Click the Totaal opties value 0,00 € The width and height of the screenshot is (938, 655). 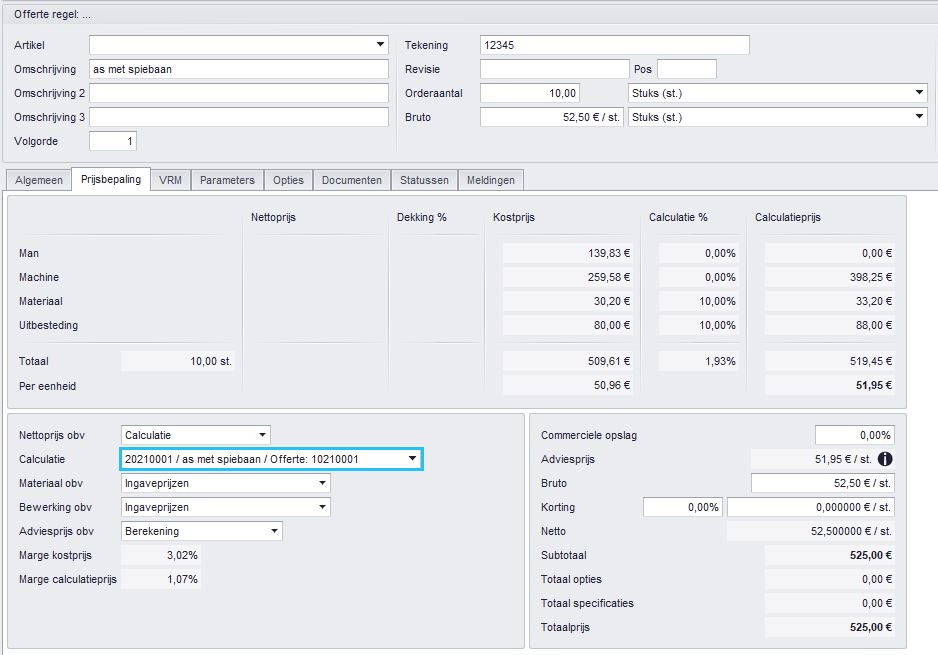(x=830, y=578)
